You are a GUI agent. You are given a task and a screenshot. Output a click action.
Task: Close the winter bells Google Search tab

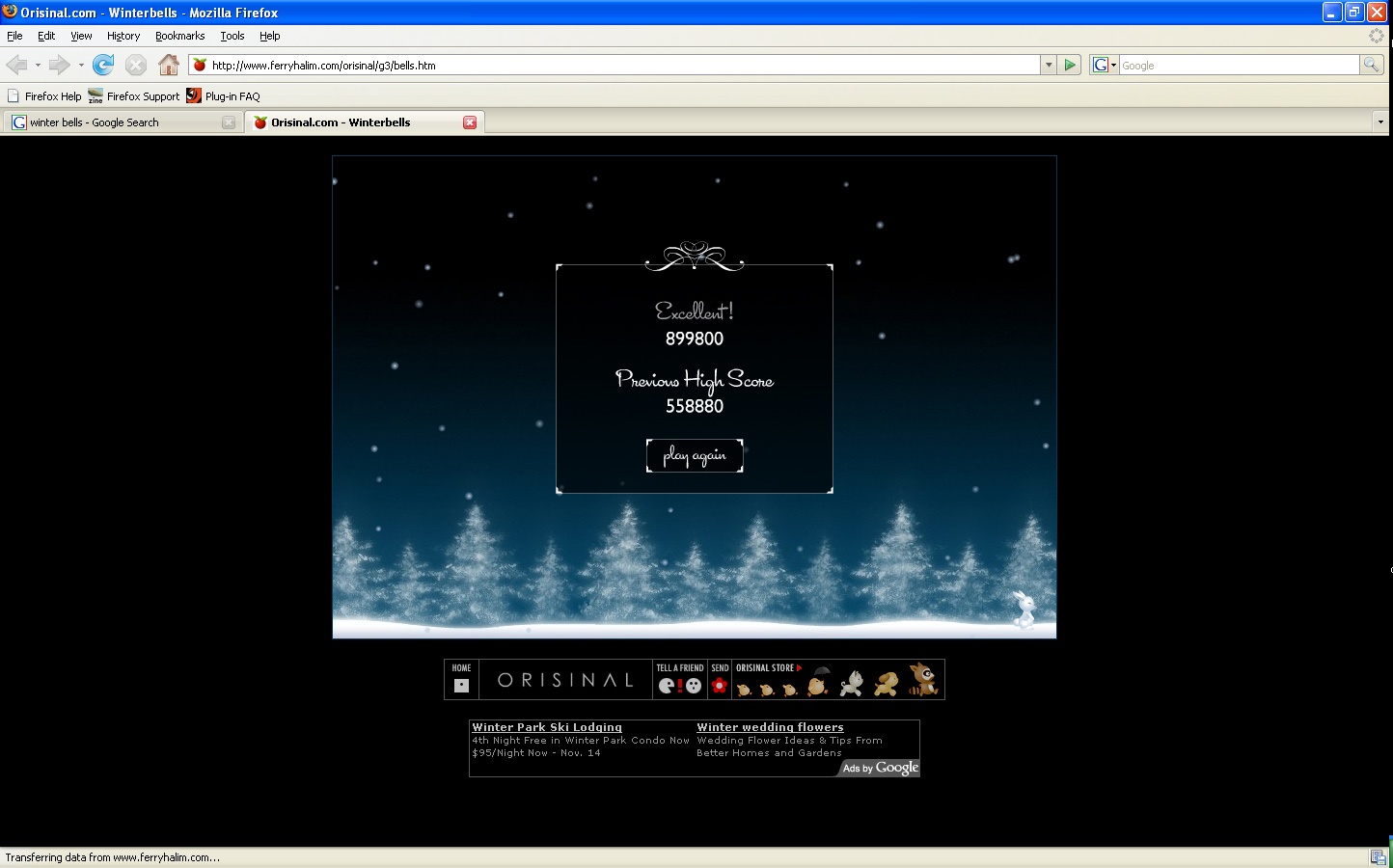229,122
